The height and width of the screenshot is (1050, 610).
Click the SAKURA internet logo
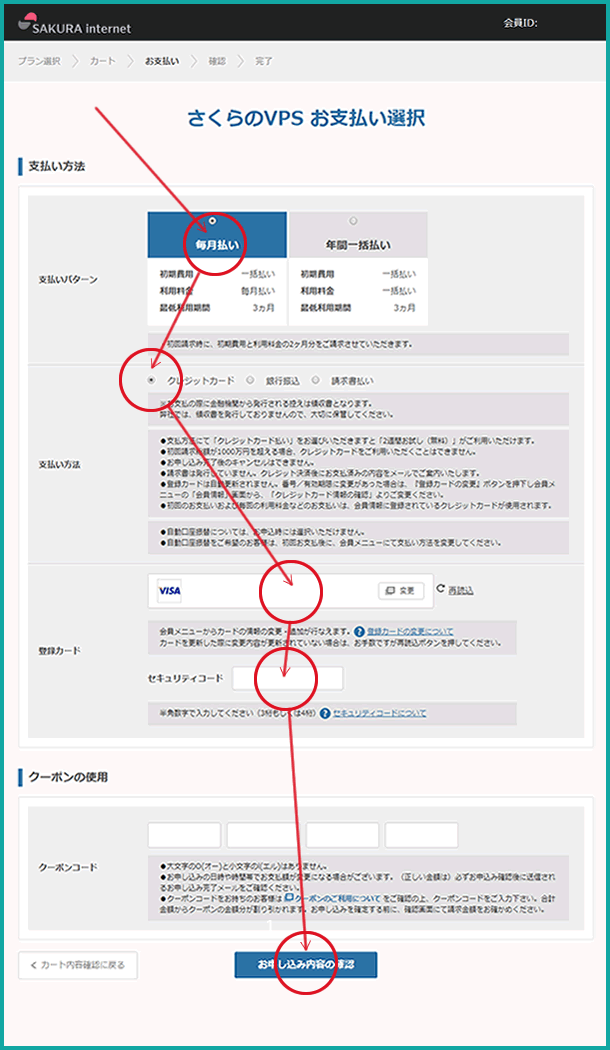point(74,23)
